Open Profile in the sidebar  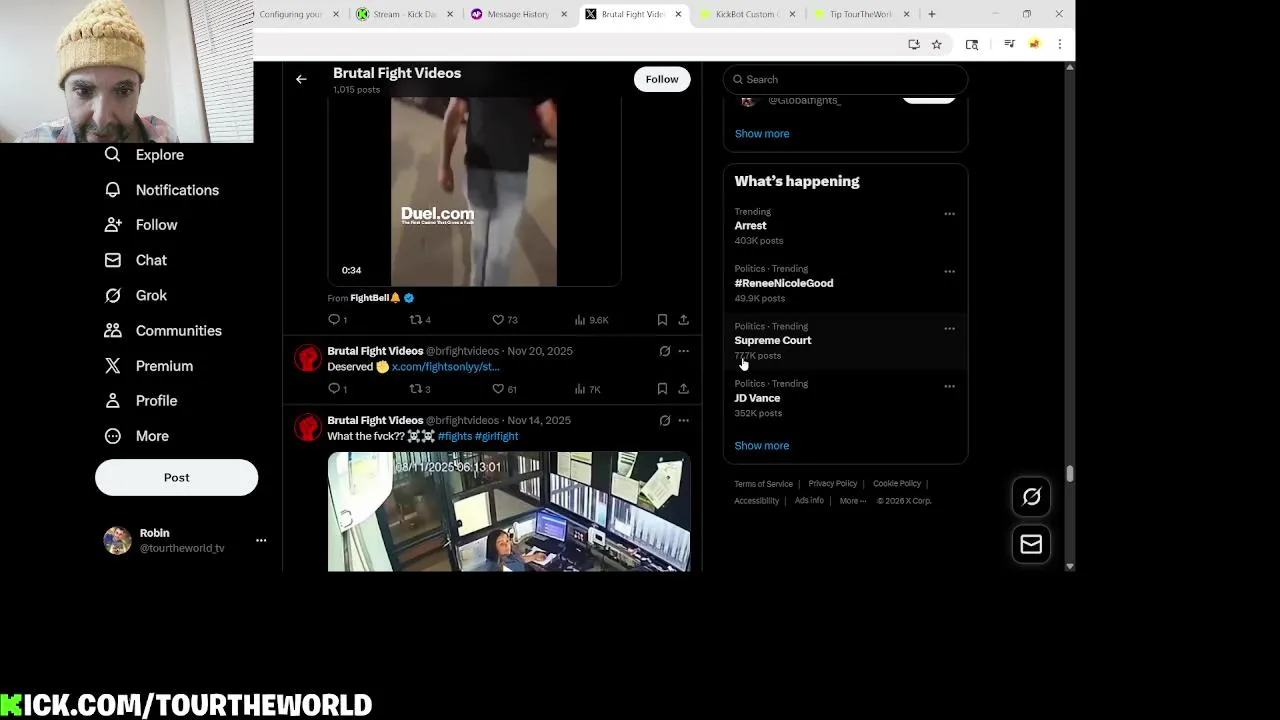(x=141, y=401)
